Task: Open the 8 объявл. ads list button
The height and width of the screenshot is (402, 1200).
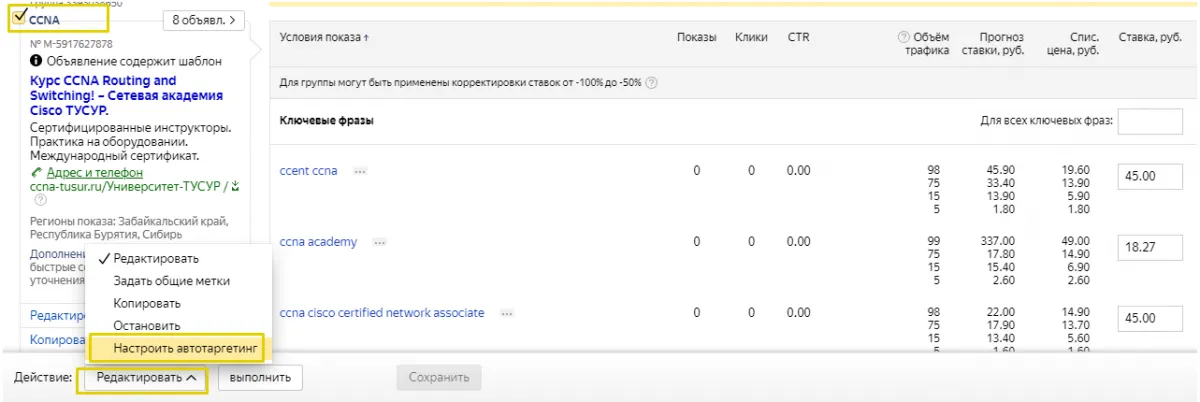Action: pos(203,19)
